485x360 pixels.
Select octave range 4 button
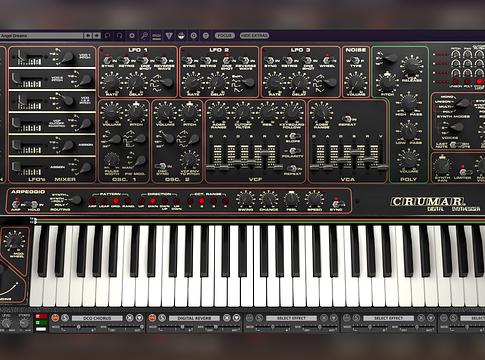[226, 201]
